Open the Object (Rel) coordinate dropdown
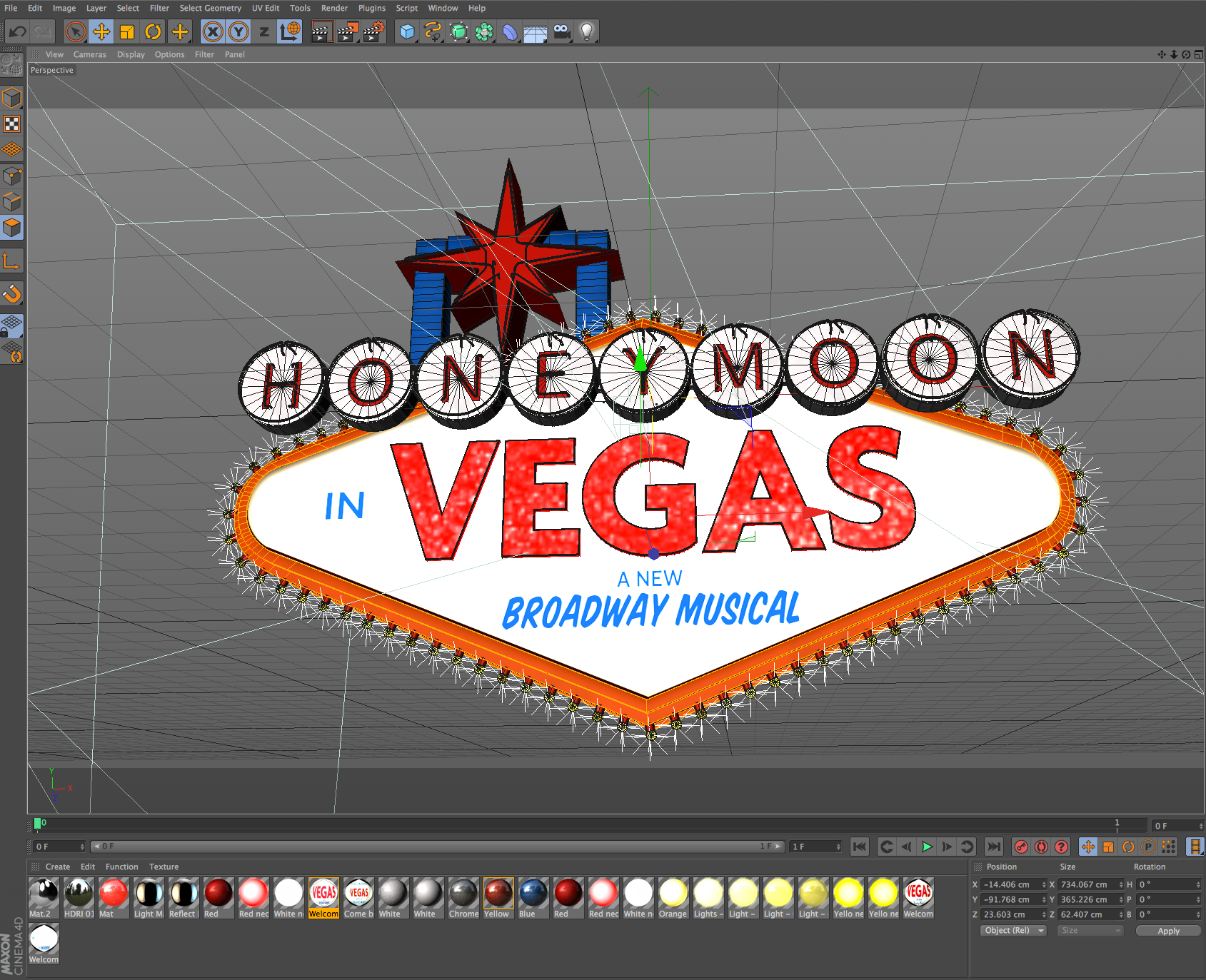This screenshot has width=1206, height=980. pyautogui.click(x=1013, y=930)
